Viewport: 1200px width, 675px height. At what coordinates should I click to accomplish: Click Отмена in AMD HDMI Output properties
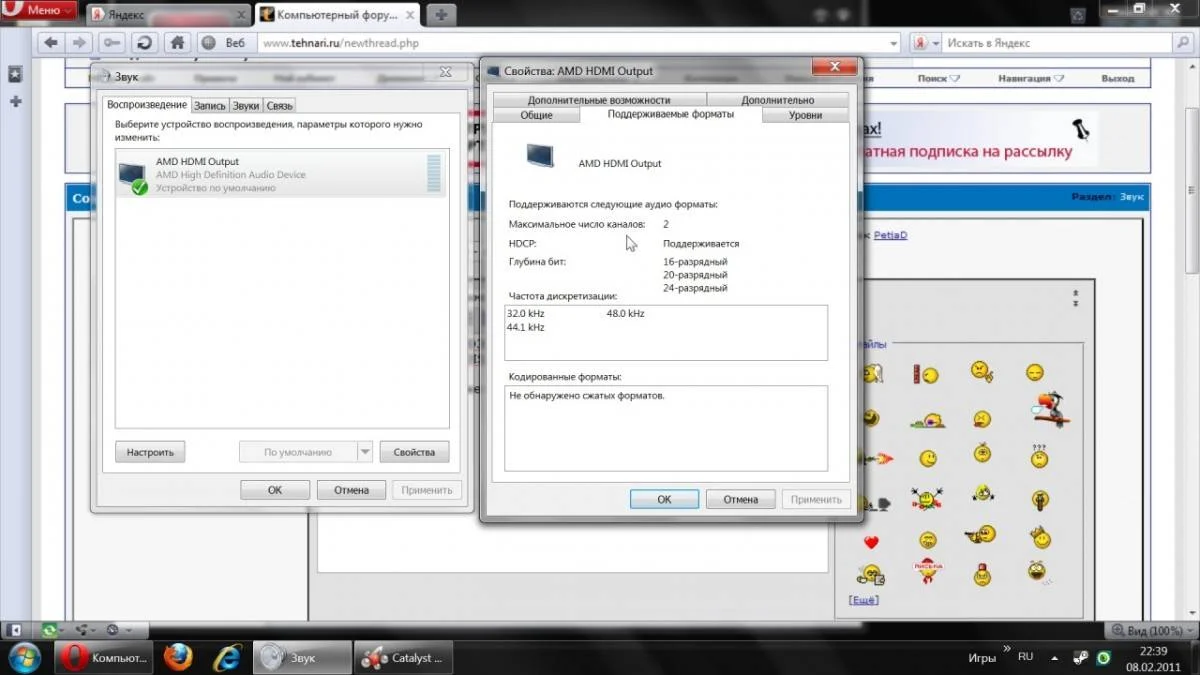[x=740, y=499]
